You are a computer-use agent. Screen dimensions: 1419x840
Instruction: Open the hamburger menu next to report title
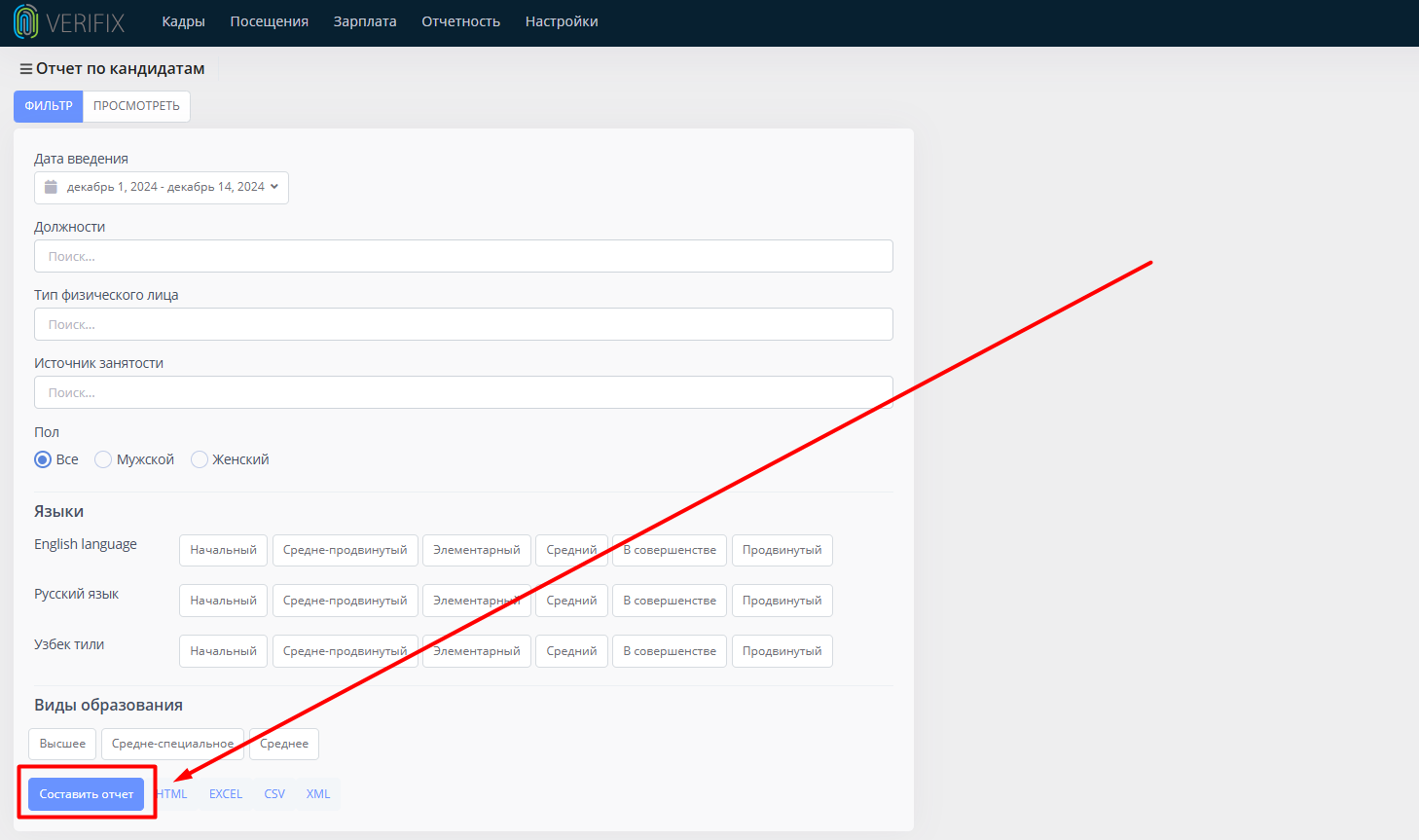tap(26, 69)
